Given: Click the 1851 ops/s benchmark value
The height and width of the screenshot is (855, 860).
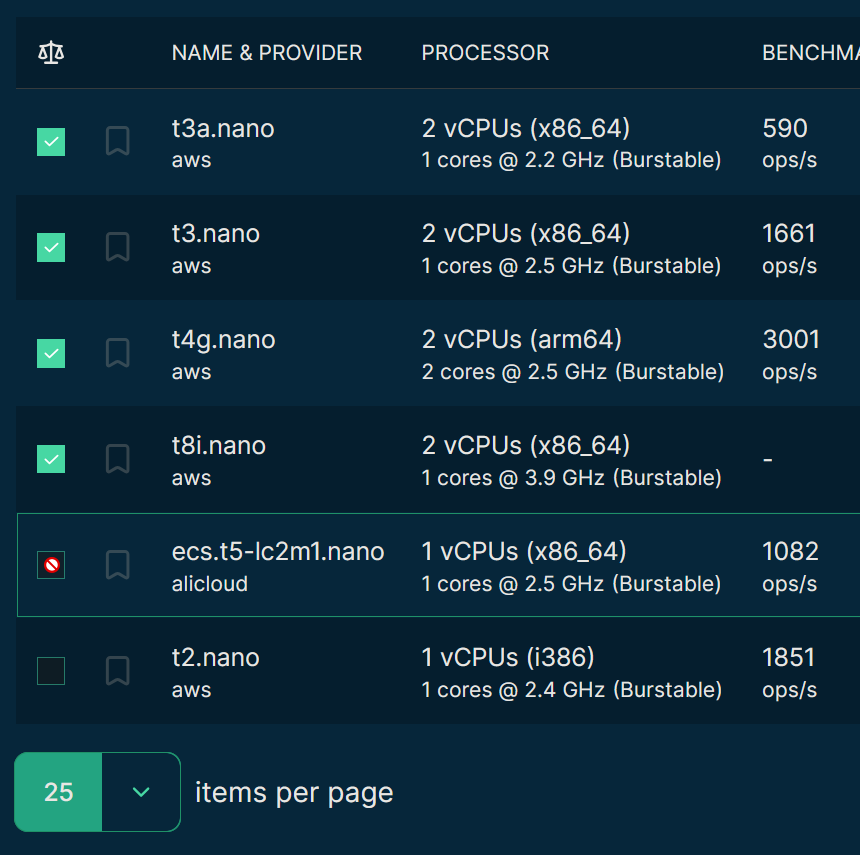Looking at the screenshot, I should [789, 673].
